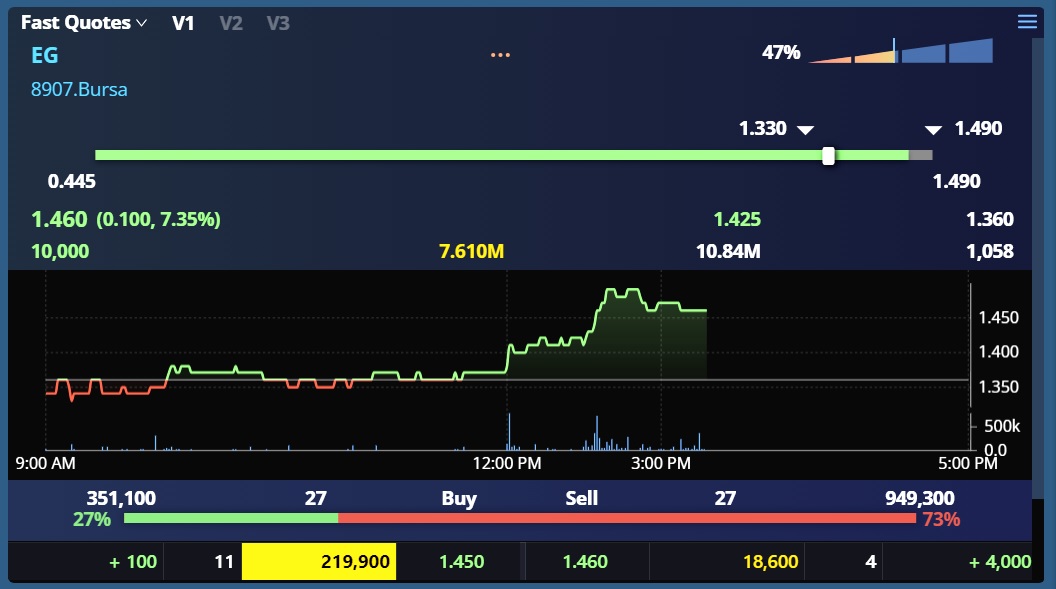This screenshot has width=1056, height=589.
Task: Click the green current price 1.460
Action: [58, 219]
